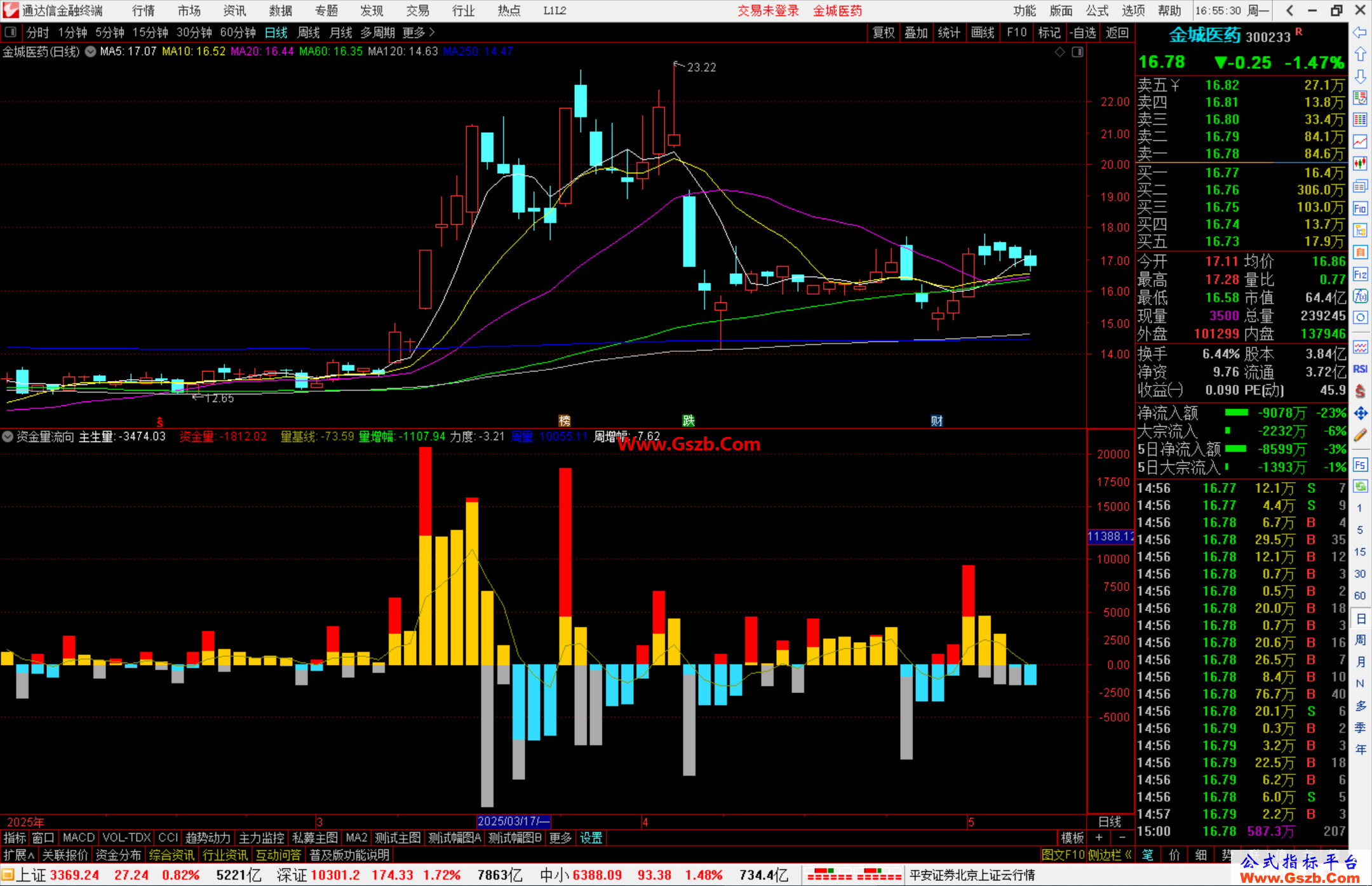Click the gray circle icon beside 金城医药(日线)
1372x886 pixels.
(91, 51)
